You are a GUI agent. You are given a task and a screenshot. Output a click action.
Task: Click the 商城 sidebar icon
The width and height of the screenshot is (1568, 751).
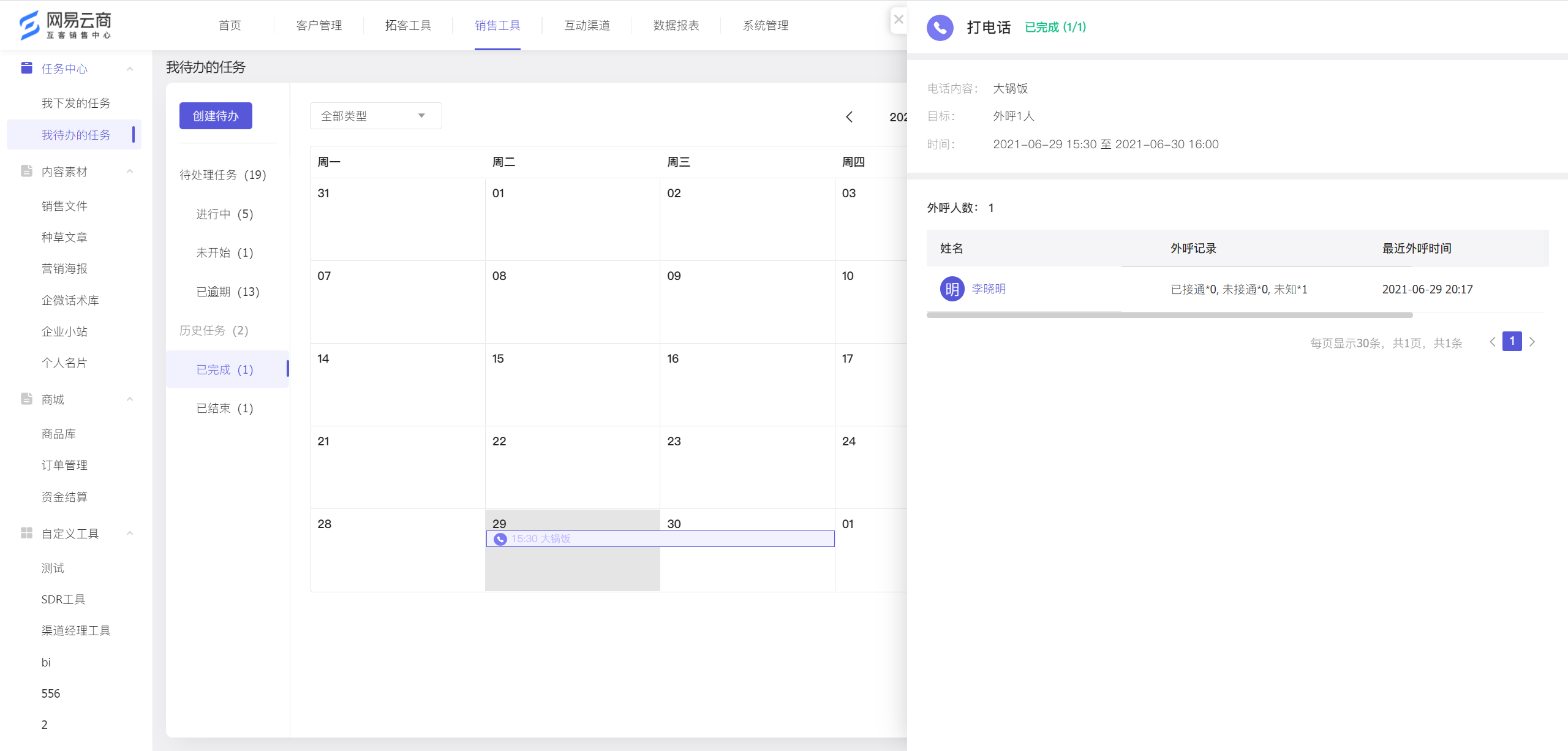click(26, 399)
